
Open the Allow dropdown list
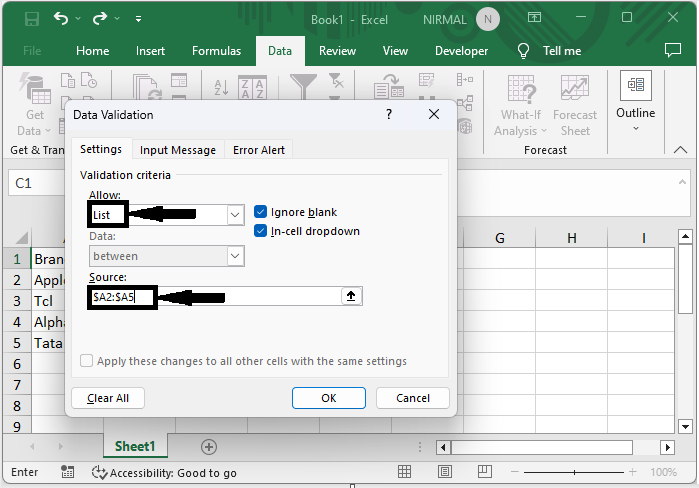[235, 215]
